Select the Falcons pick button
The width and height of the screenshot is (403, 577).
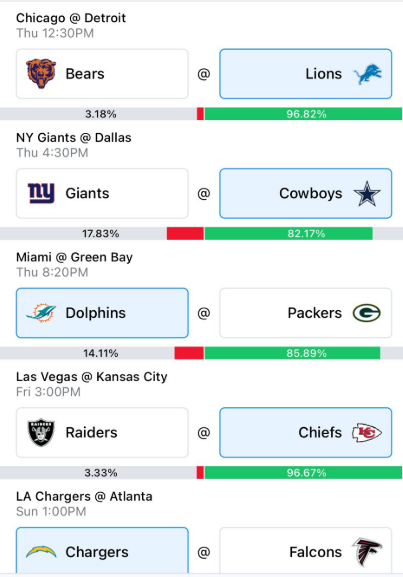pyautogui.click(x=306, y=551)
